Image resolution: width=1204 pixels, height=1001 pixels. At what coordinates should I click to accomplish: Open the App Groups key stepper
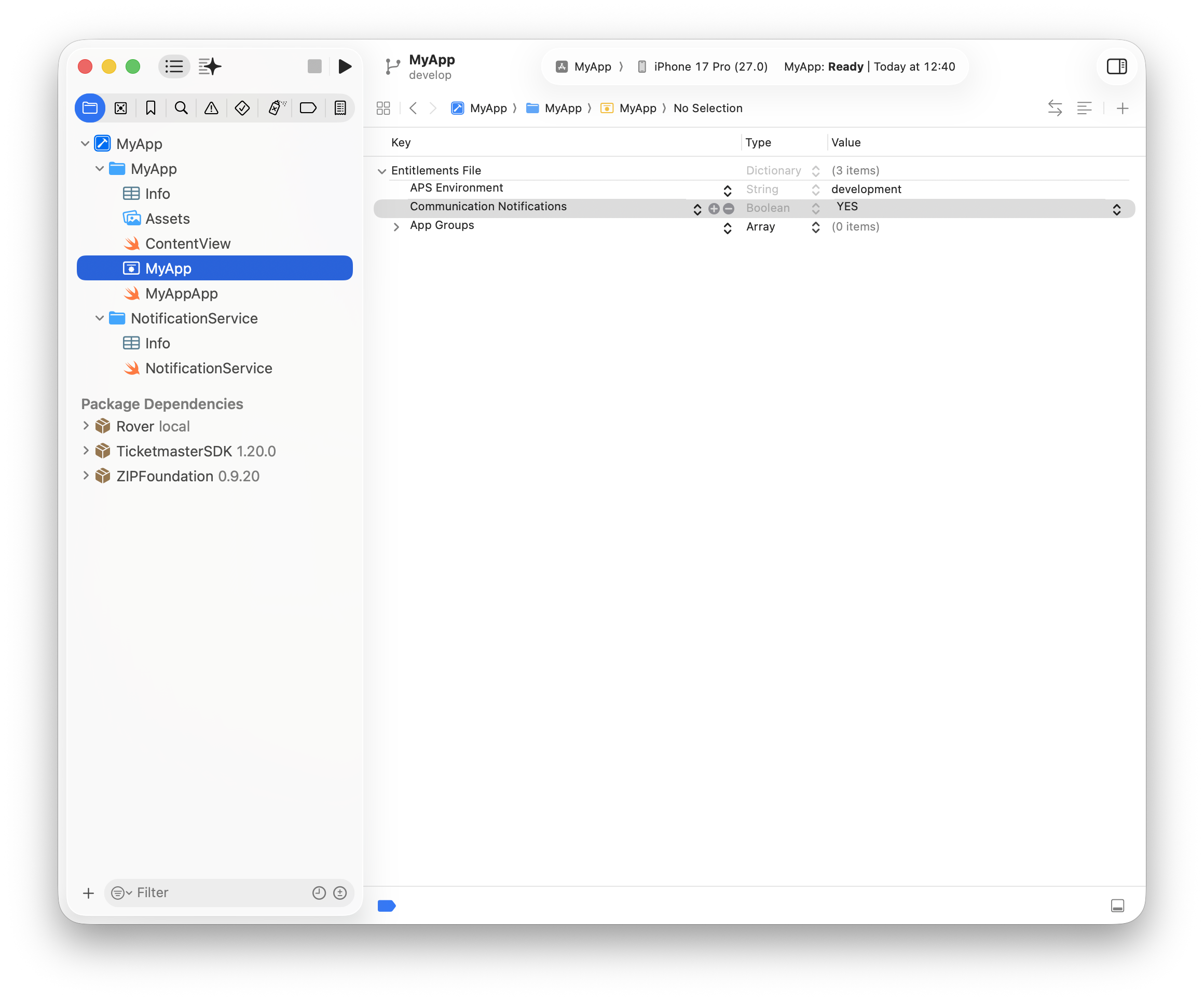pos(727,227)
